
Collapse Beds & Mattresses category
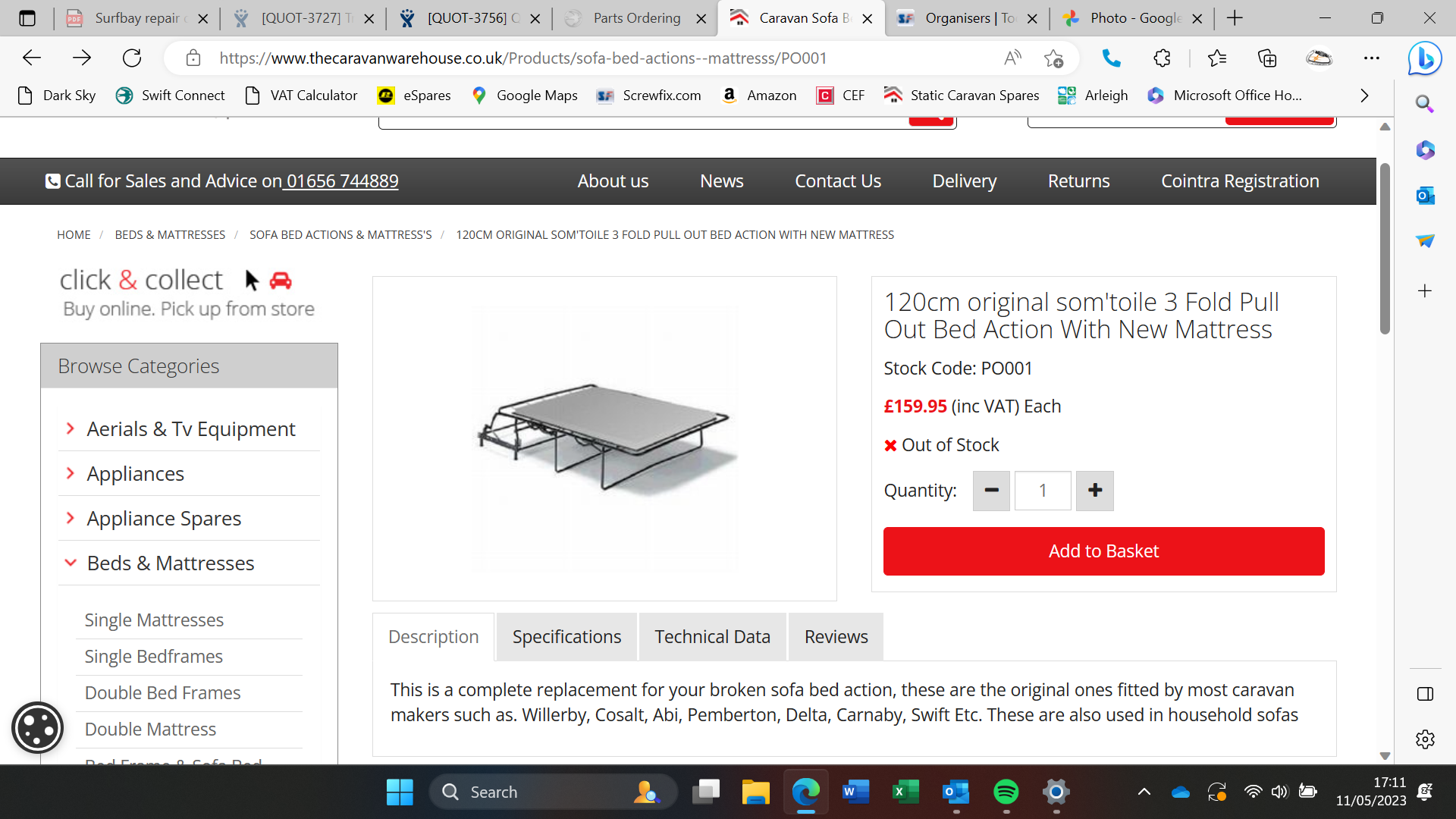click(170, 563)
